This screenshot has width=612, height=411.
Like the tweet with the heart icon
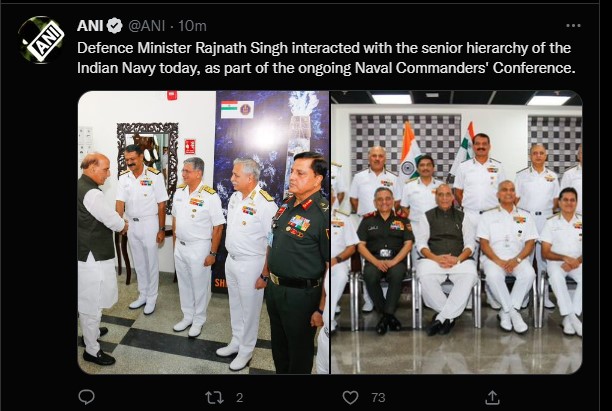[x=350, y=397]
